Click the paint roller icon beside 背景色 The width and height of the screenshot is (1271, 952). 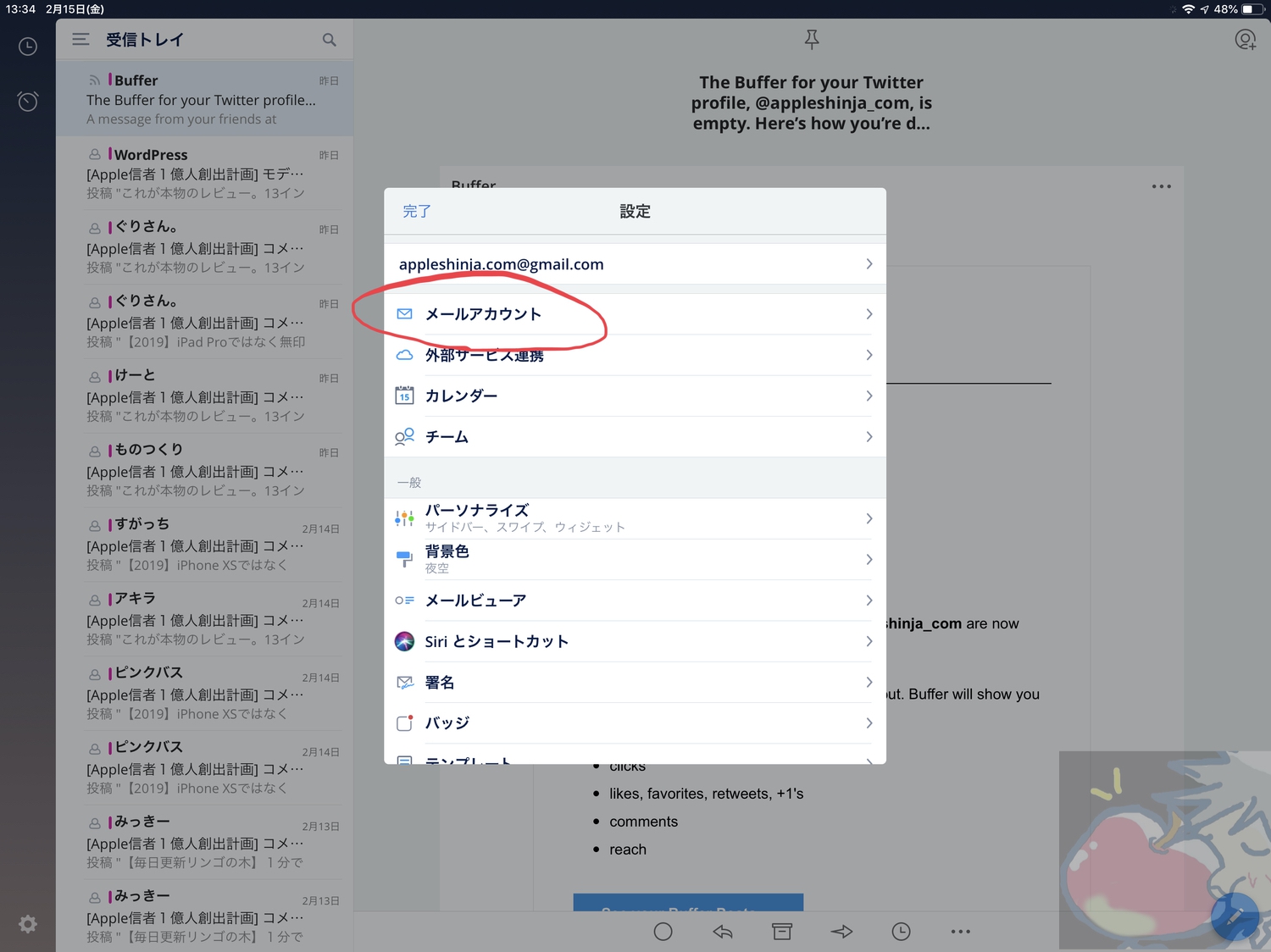tap(405, 559)
